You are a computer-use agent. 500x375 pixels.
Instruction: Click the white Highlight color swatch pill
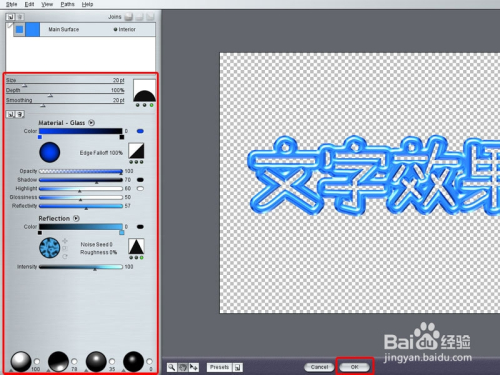pos(140,188)
